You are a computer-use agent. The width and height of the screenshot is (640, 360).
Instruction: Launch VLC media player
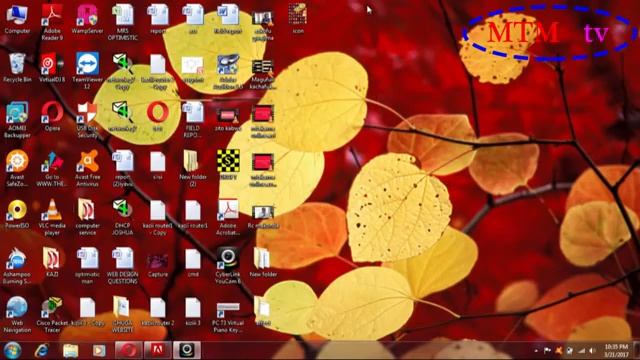[52, 216]
